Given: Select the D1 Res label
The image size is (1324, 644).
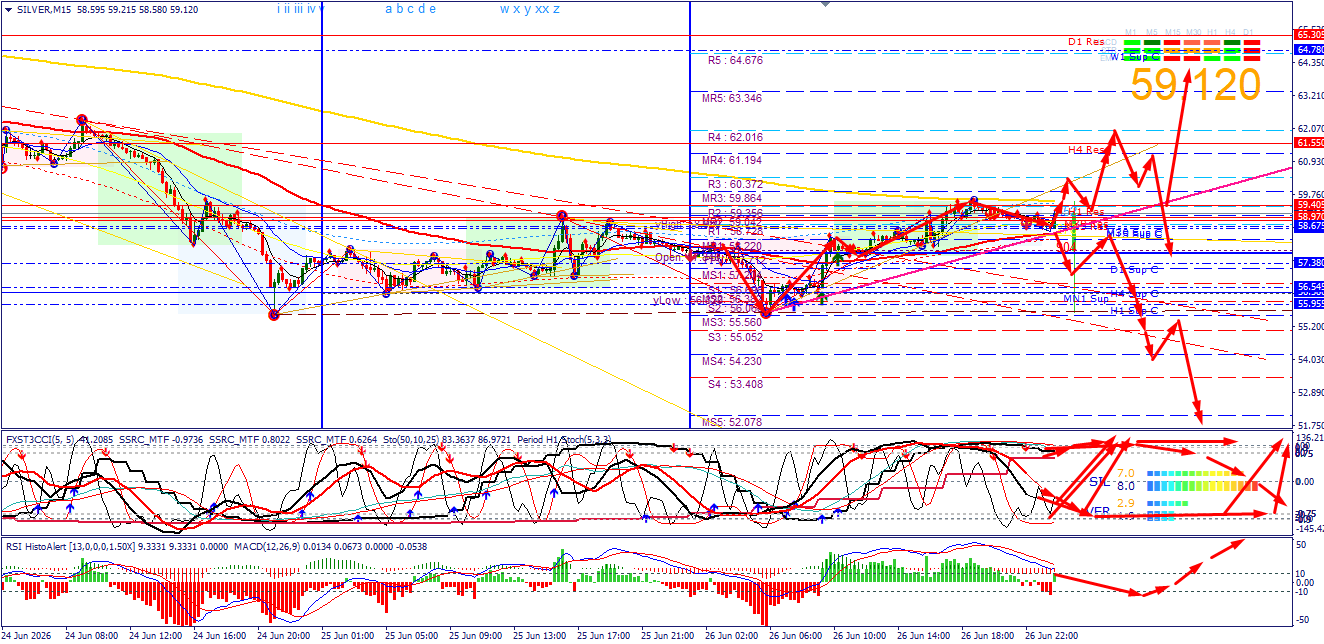Looking at the screenshot, I should (1086, 42).
